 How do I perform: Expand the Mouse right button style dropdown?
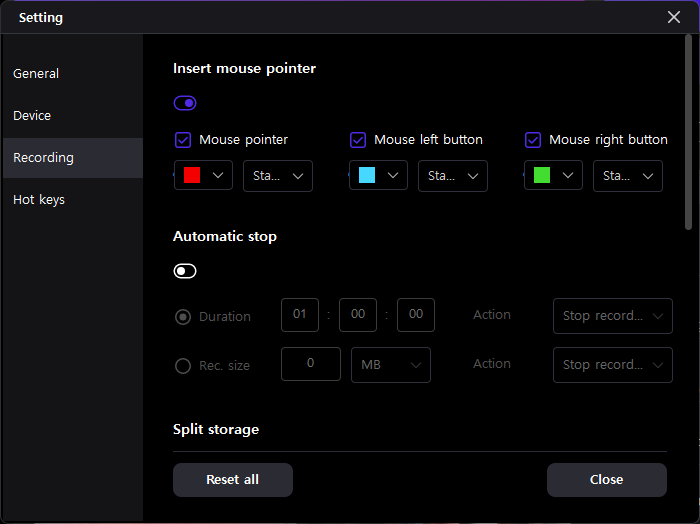[628, 176]
